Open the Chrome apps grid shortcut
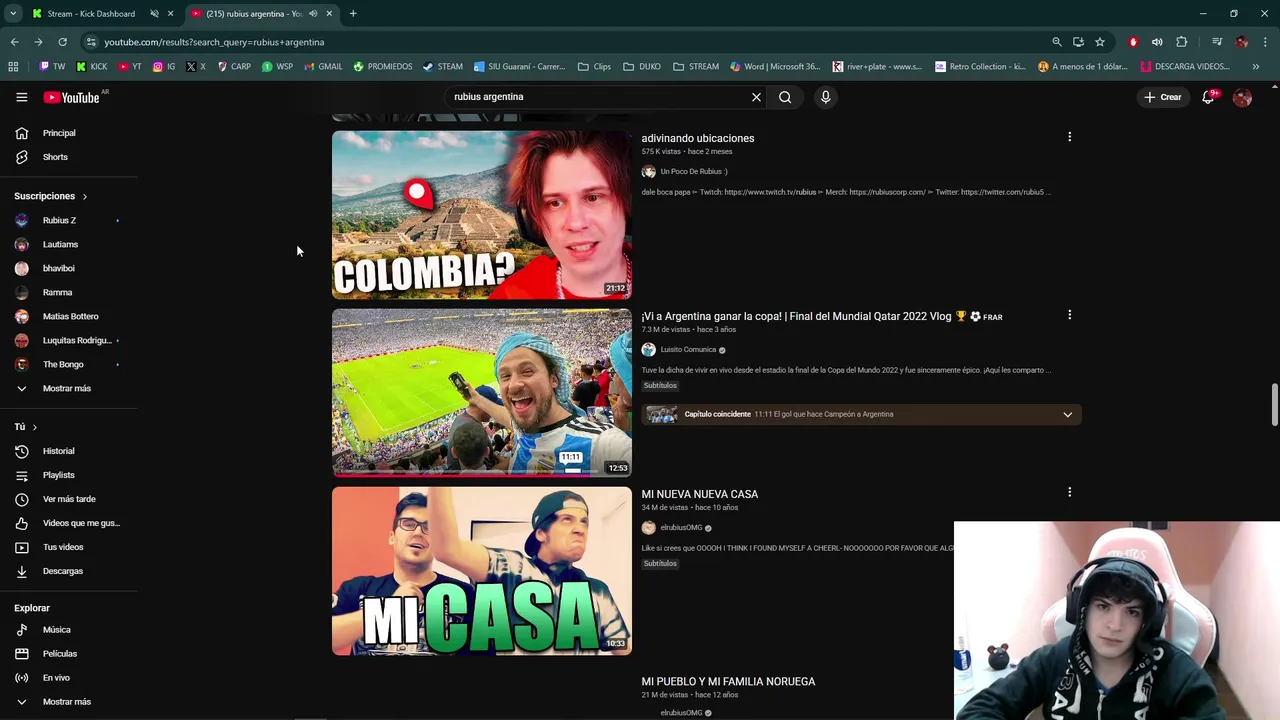 (x=13, y=67)
